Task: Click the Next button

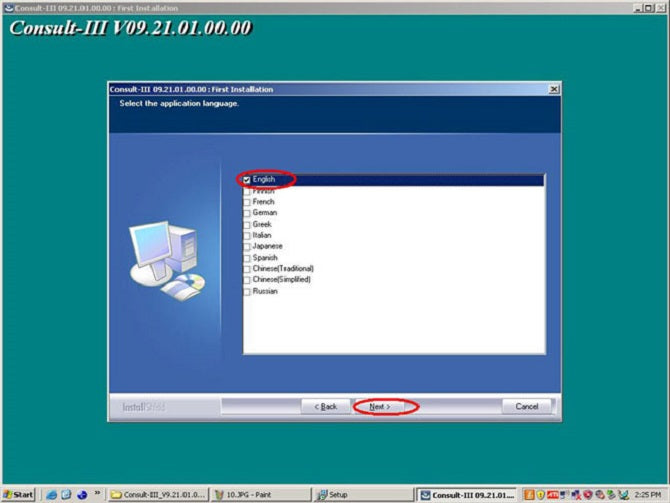Action: (x=379, y=406)
